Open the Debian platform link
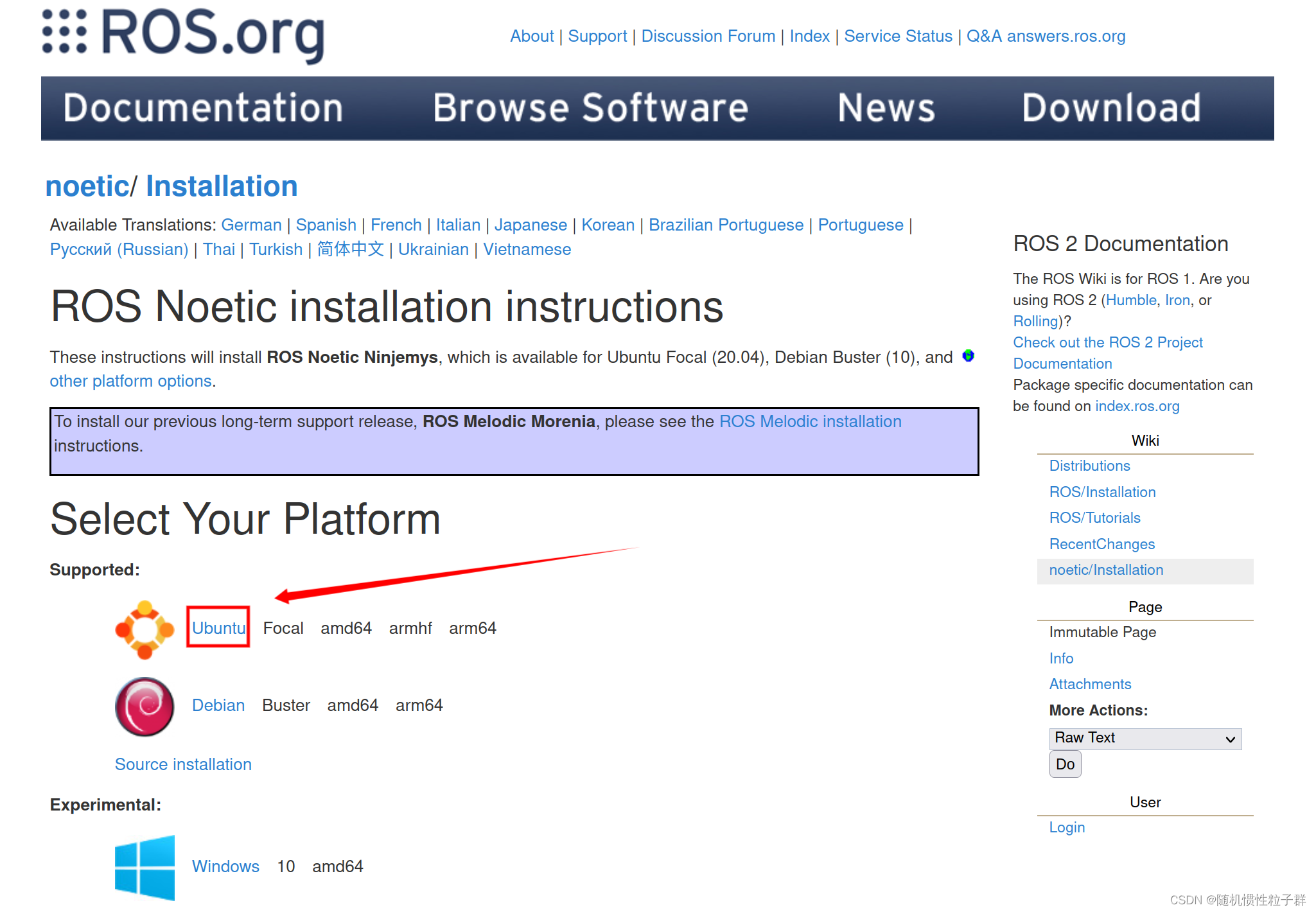The width and height of the screenshot is (1316, 912). [x=218, y=705]
